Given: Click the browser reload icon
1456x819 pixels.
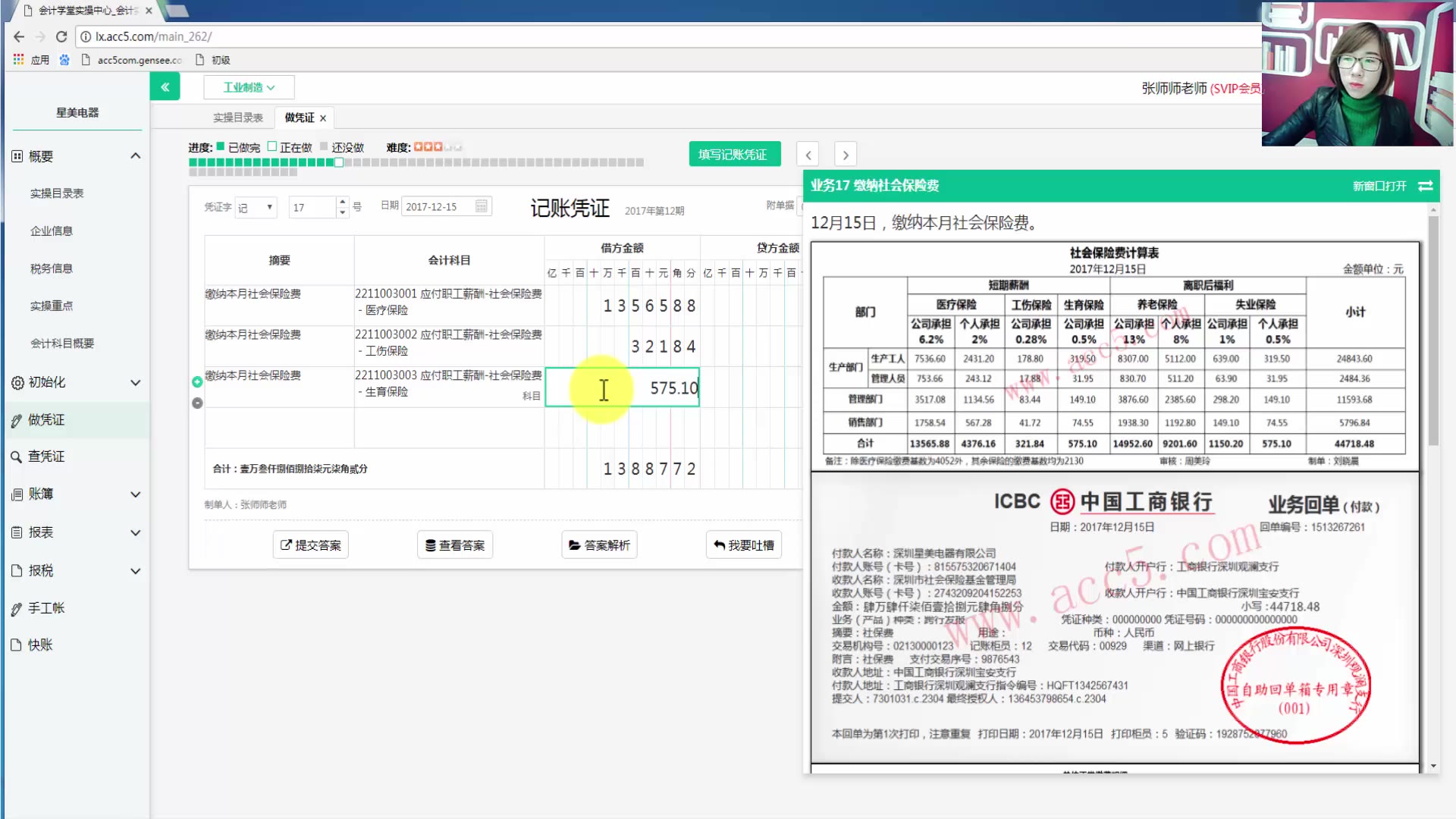Looking at the screenshot, I should [x=61, y=36].
